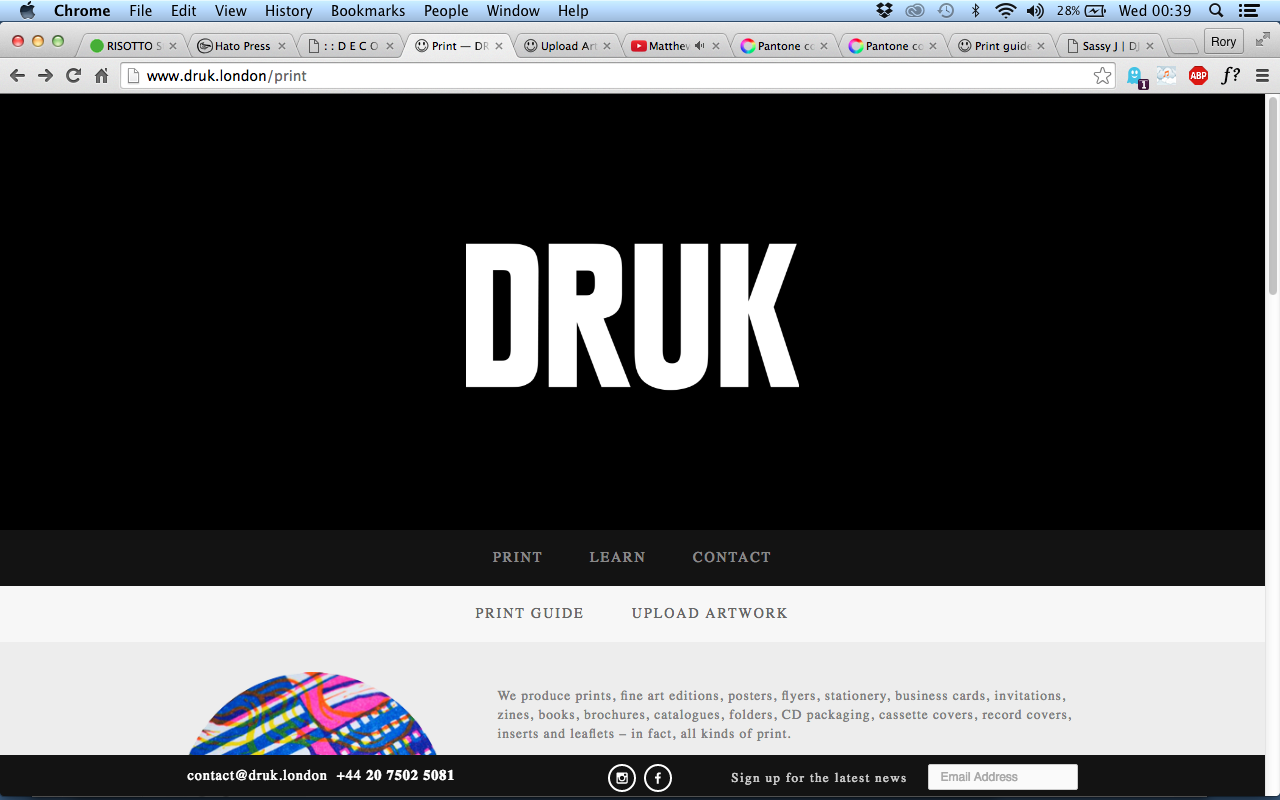Switch to the Hato Press tab
Viewport: 1280px width, 800px height.
coord(242,46)
